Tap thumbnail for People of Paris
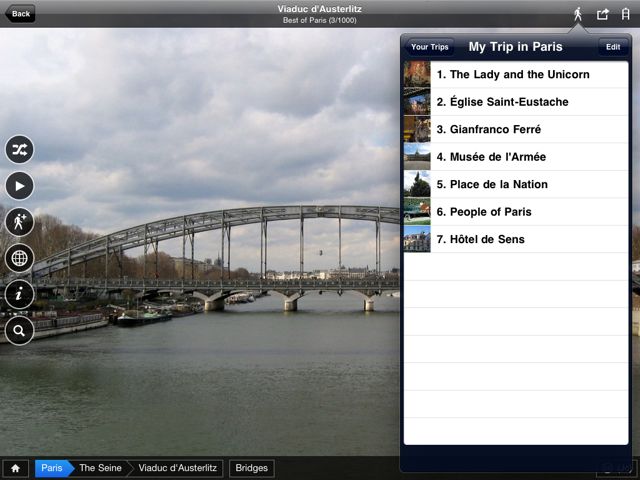This screenshot has width=640, height=480. [417, 212]
